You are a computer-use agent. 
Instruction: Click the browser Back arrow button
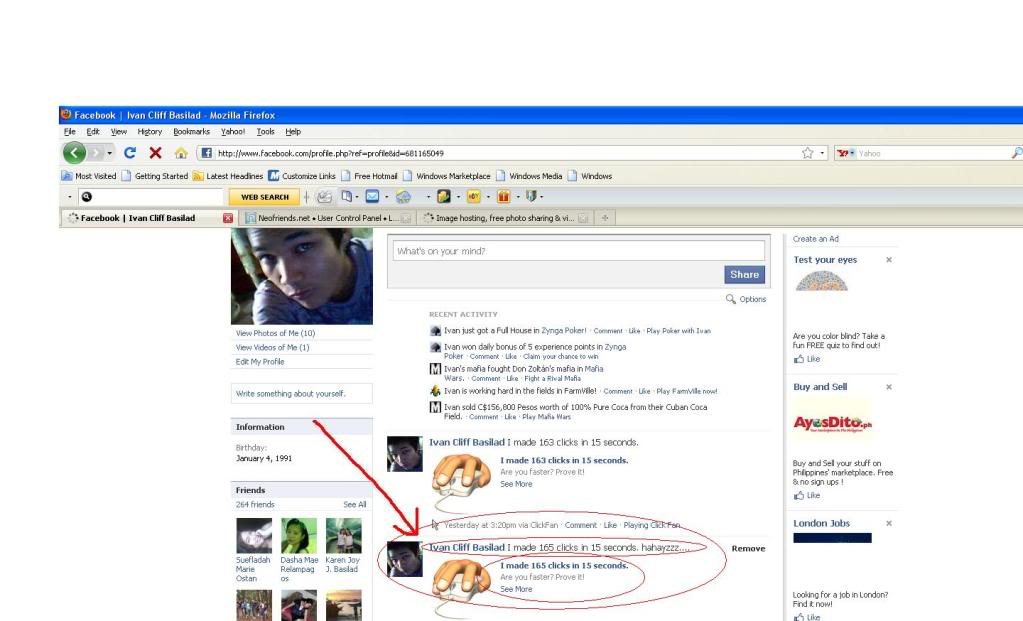click(75, 153)
